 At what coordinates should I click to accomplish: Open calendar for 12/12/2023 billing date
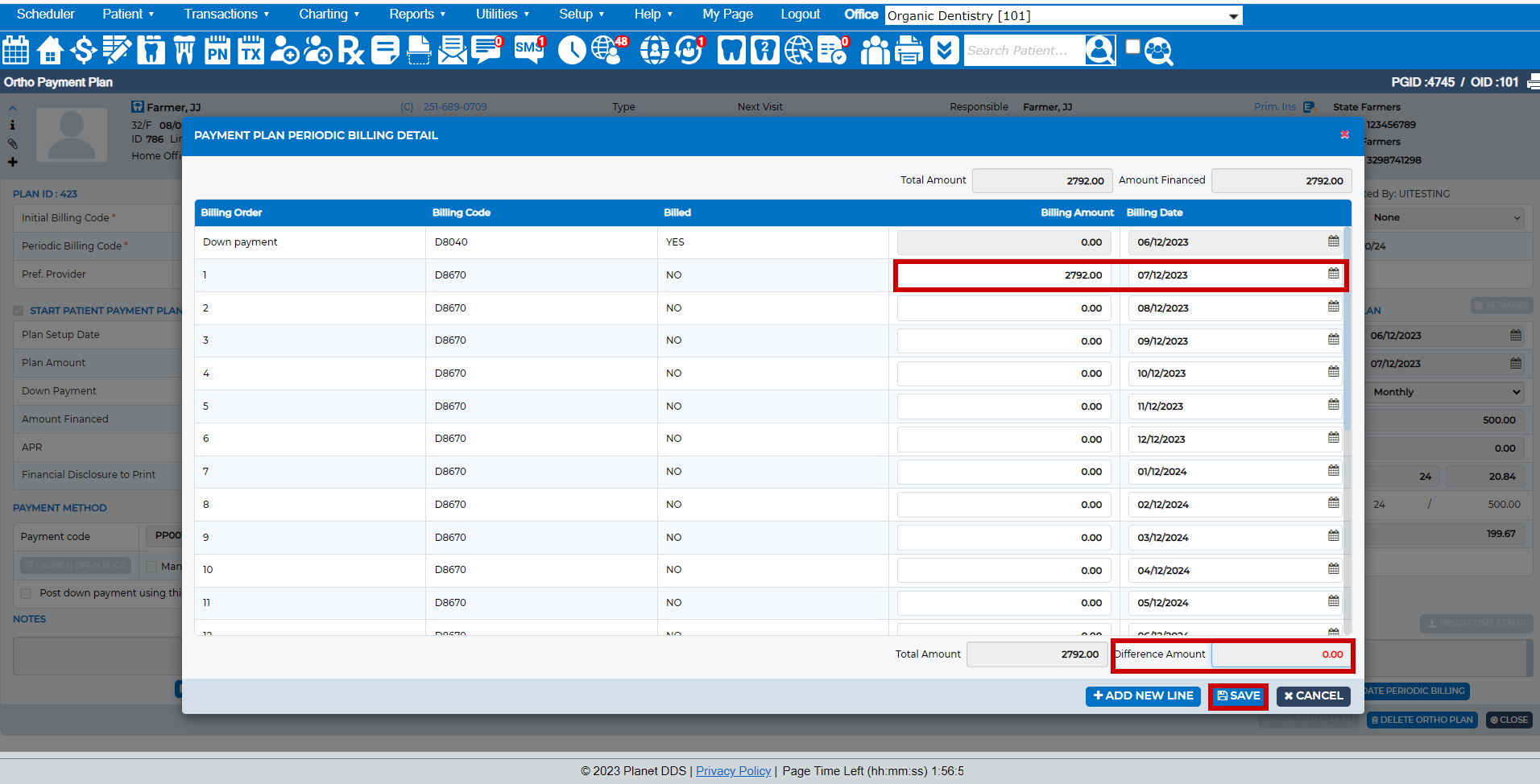(1333, 438)
